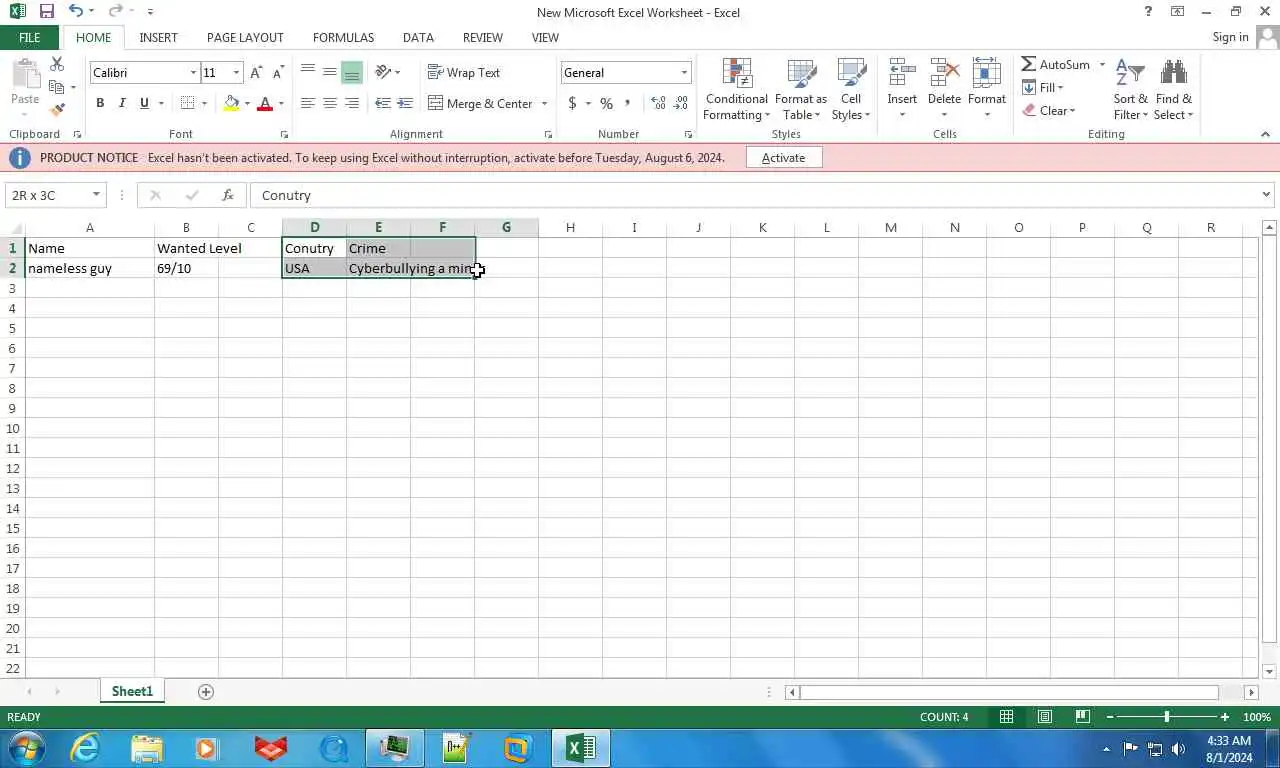
Task: Click the AutoSum button
Action: (1056, 64)
